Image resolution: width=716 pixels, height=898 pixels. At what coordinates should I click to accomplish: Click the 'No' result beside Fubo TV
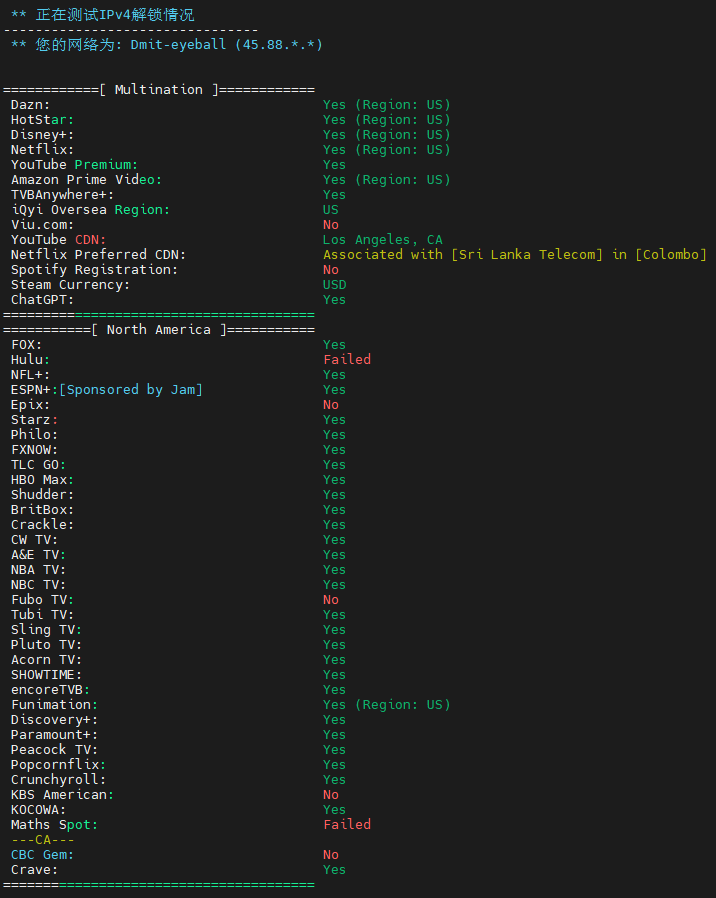(331, 600)
